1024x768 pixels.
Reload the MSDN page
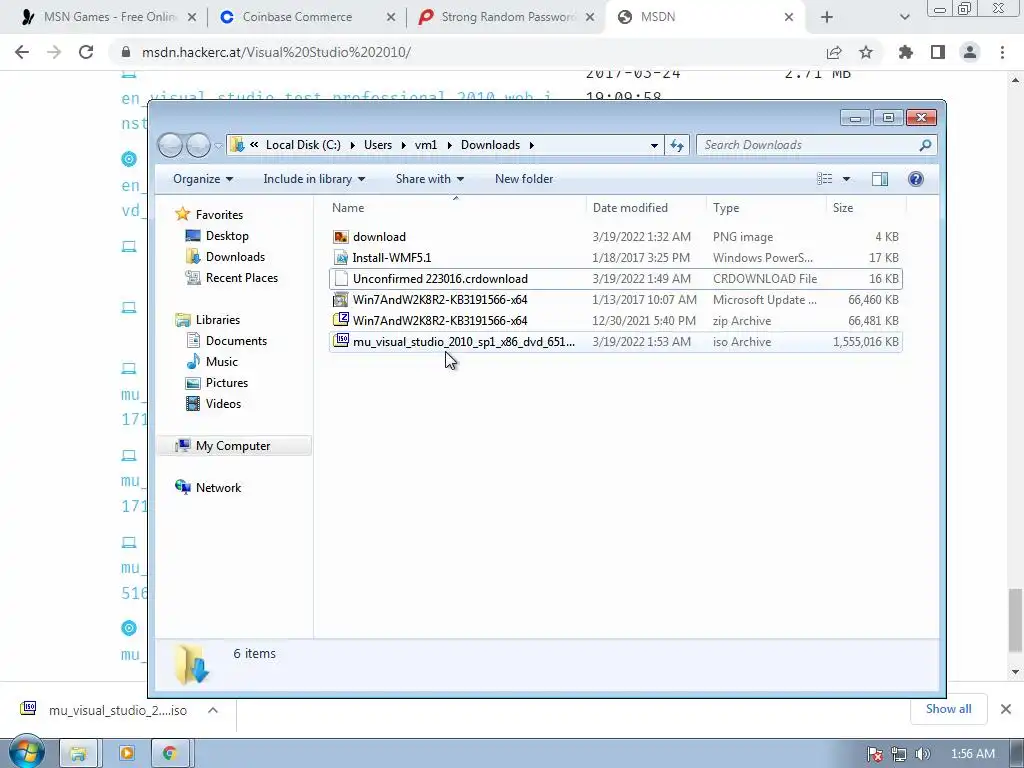[86, 52]
